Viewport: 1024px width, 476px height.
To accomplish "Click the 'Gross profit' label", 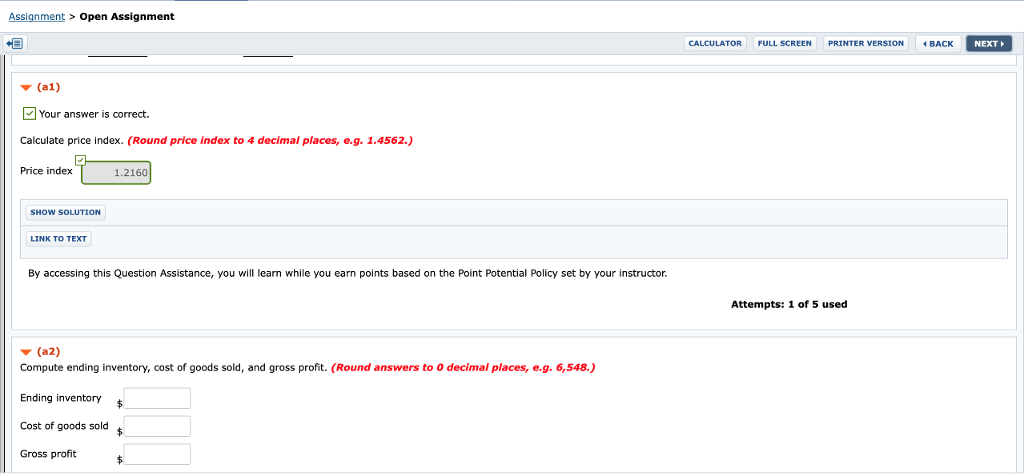I will point(48,453).
